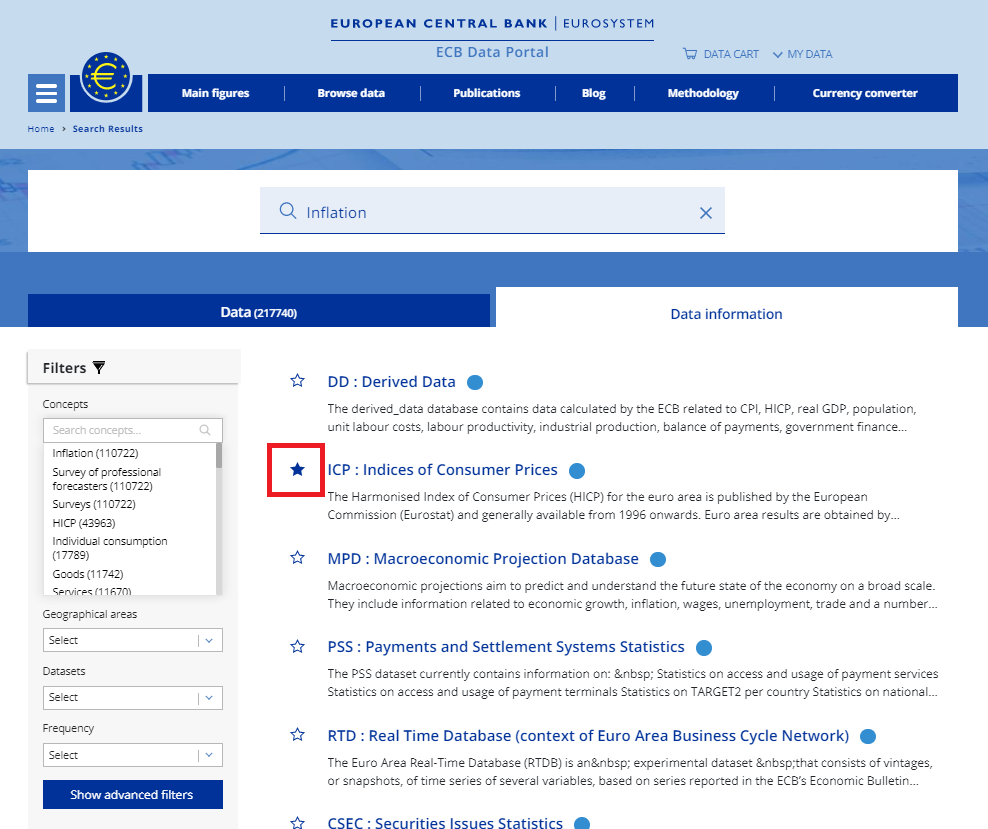Screen dimensions: 988x829
Task: Click info dot next to MPD dataset
Action: point(657,560)
